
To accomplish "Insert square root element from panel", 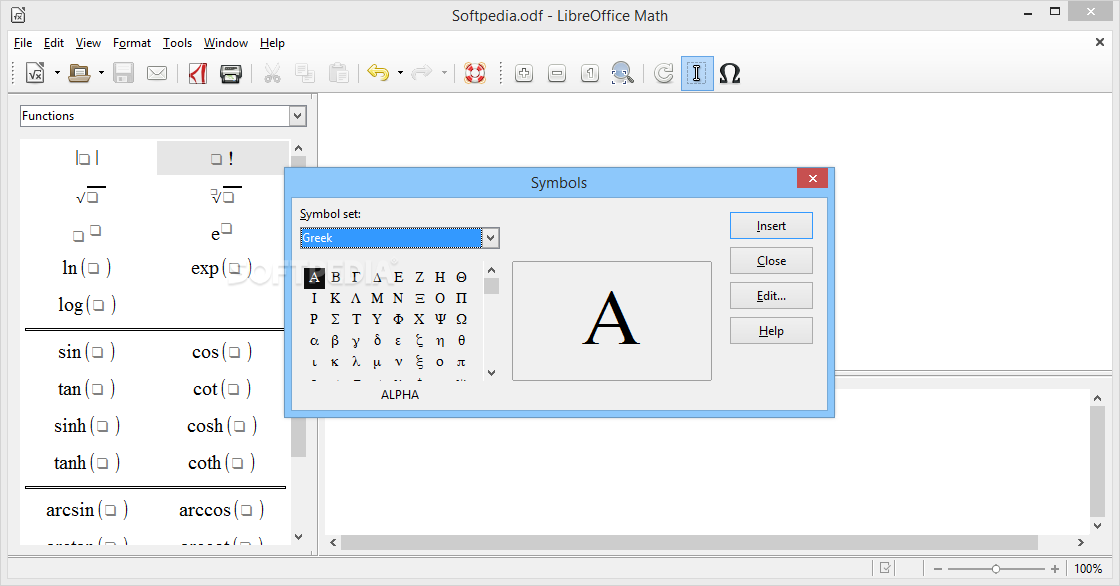I will pyautogui.click(x=90, y=195).
